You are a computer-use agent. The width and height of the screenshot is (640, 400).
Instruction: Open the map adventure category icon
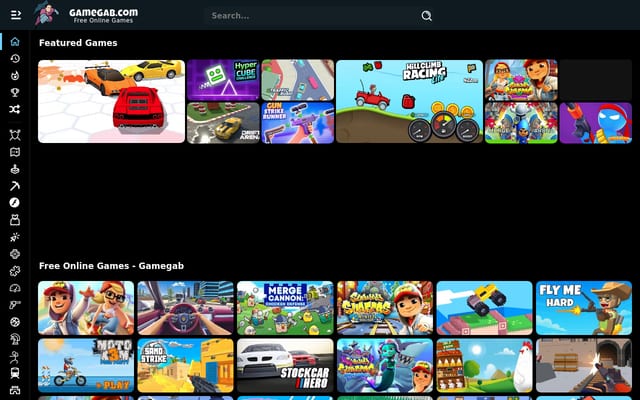[x=15, y=152]
